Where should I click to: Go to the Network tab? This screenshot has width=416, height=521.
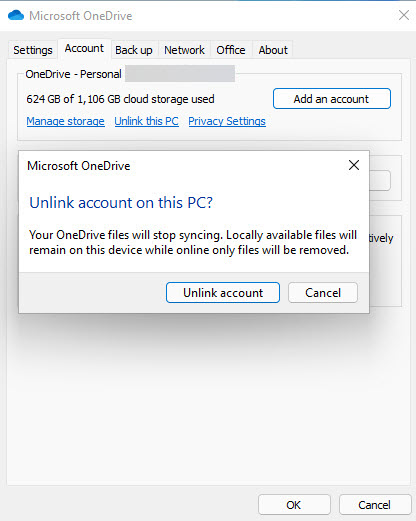pos(184,50)
